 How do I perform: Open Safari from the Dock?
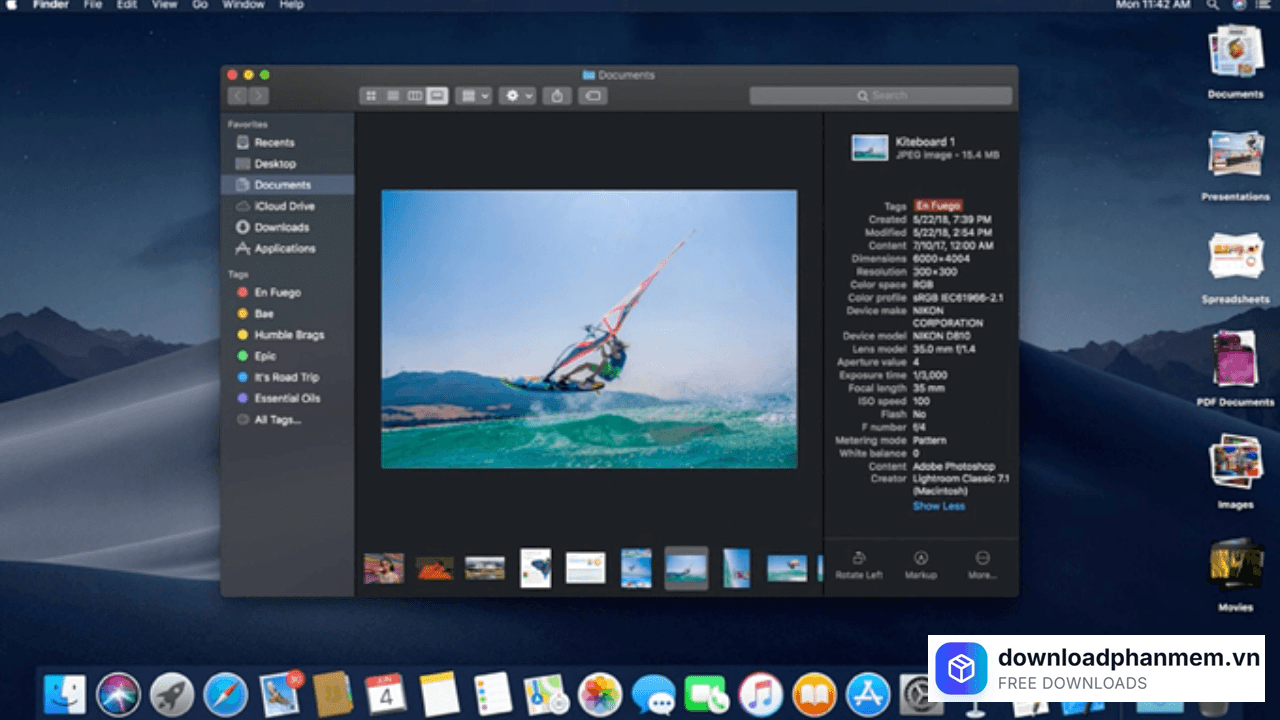pyautogui.click(x=225, y=694)
